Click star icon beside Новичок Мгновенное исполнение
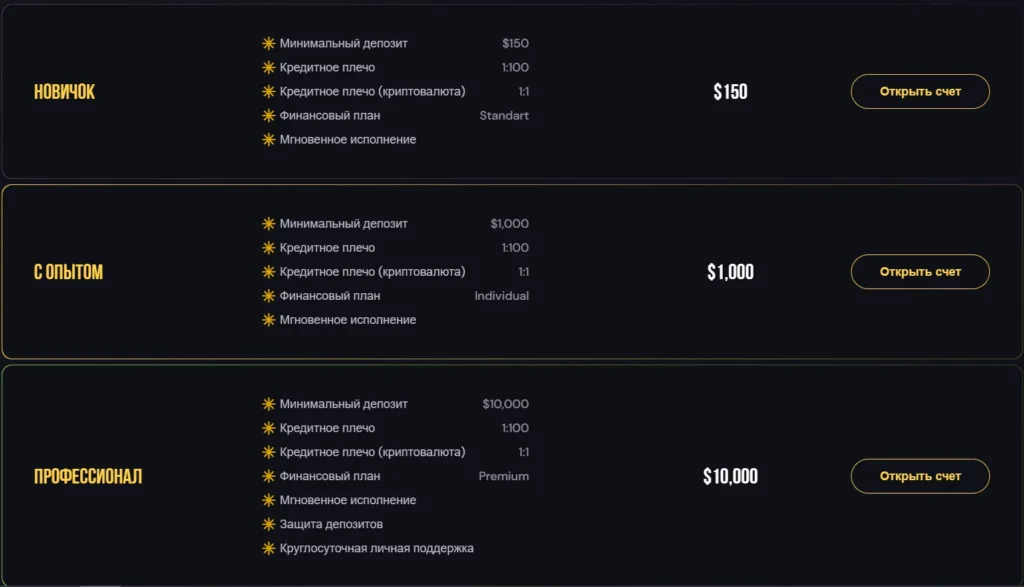Image resolution: width=1024 pixels, height=587 pixels. click(x=268, y=140)
